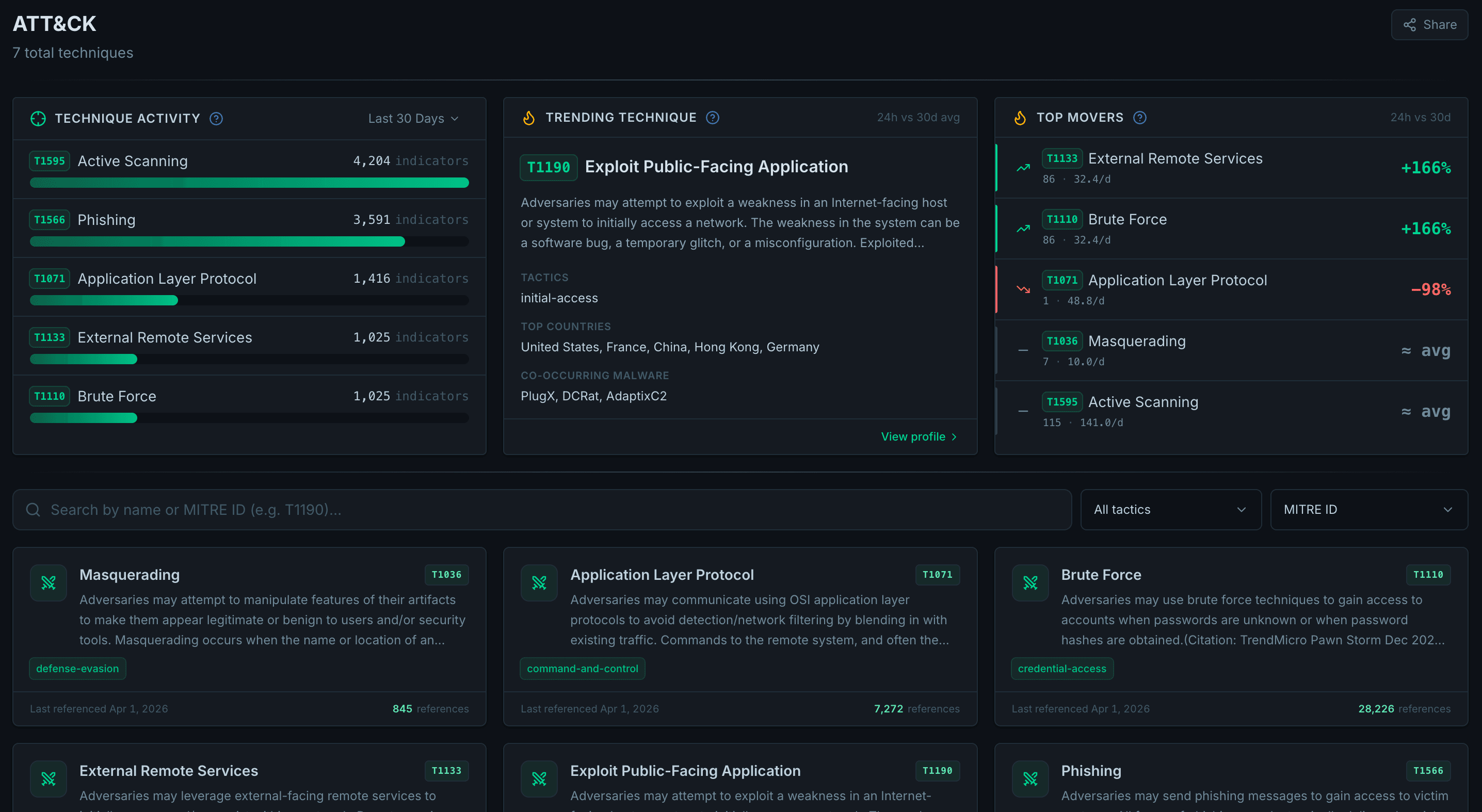Click the 845 references count
The image size is (1482, 812).
point(402,708)
